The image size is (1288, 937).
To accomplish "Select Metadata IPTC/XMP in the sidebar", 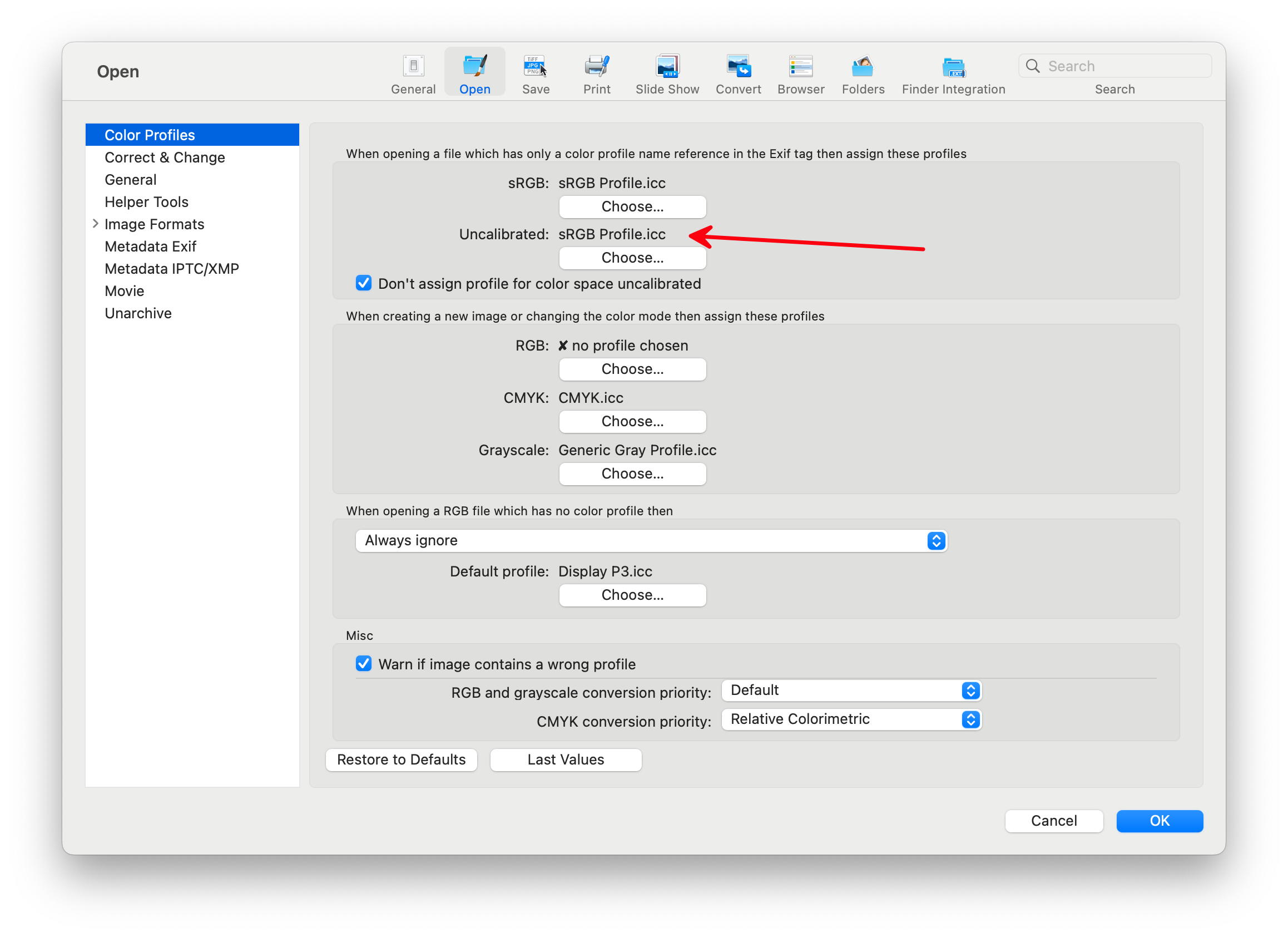I will click(192, 268).
